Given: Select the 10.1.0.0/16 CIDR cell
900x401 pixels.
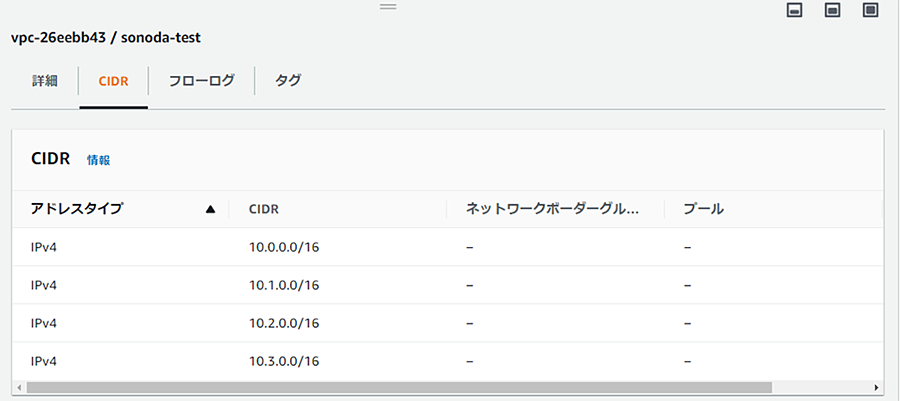Looking at the screenshot, I should pyautogui.click(x=284, y=285).
